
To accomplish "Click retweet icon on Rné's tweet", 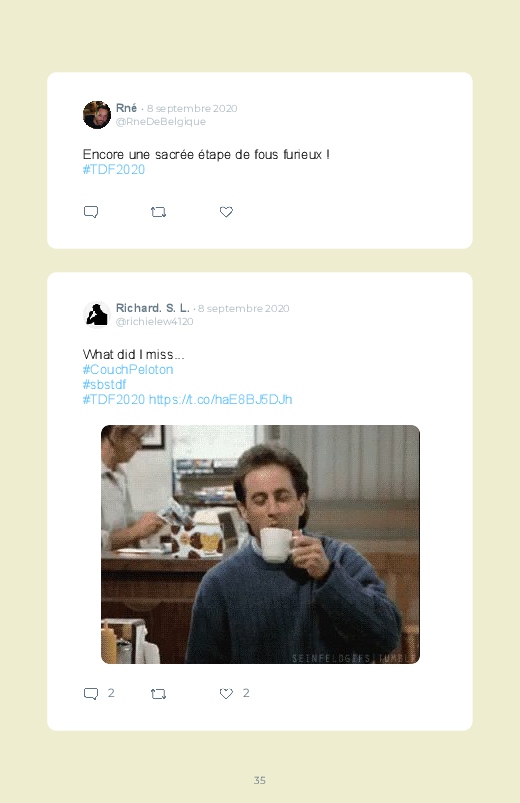I will [x=158, y=212].
